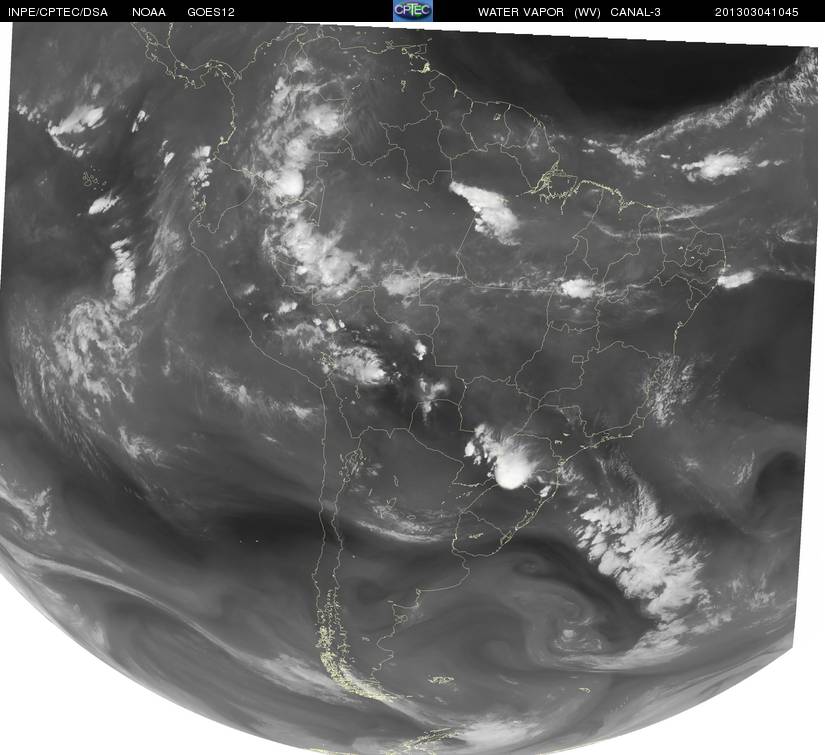Click the CPTEC logo in header

tap(413, 11)
